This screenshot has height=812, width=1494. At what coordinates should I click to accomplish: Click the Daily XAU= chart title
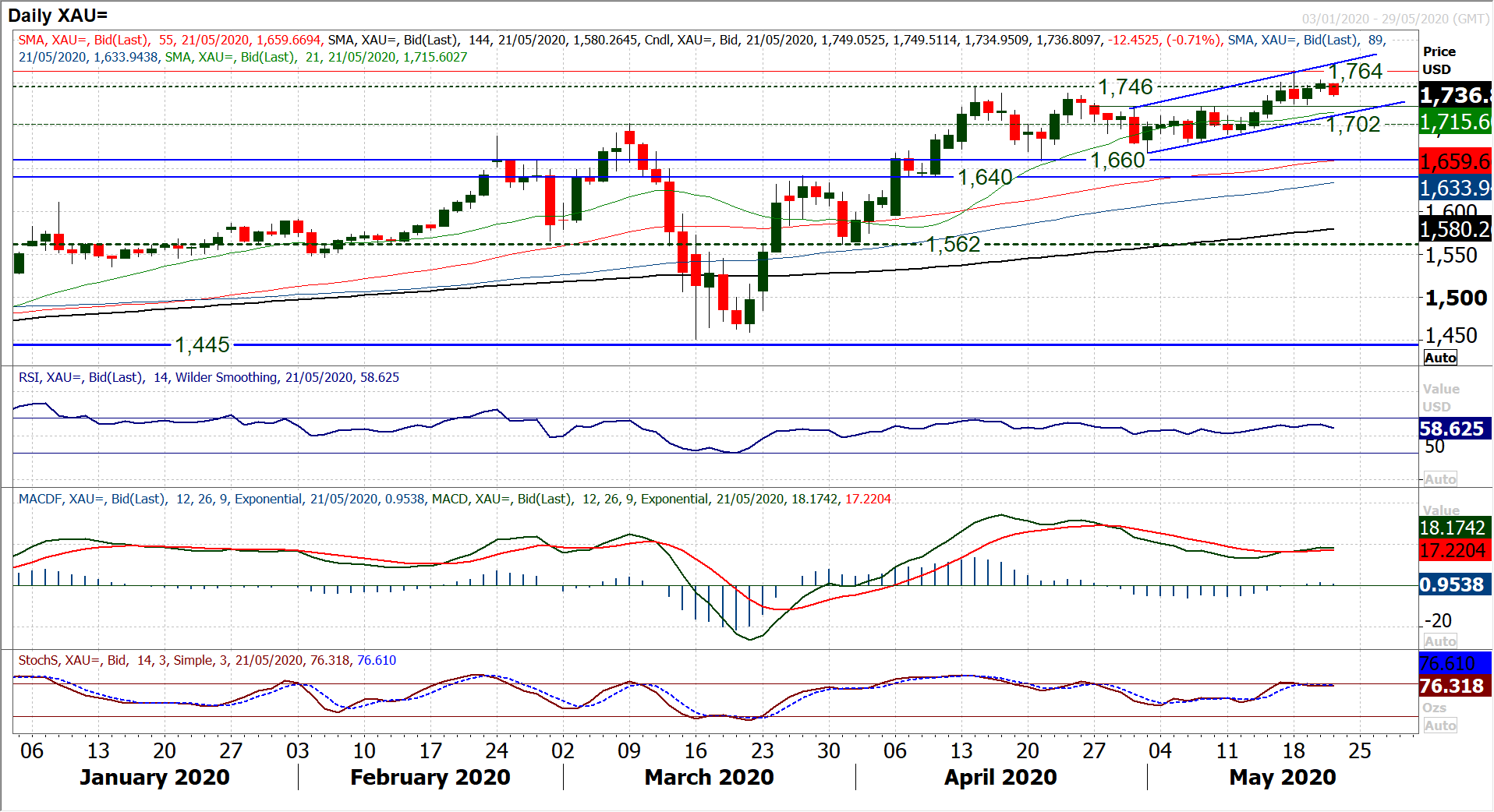click(x=58, y=15)
